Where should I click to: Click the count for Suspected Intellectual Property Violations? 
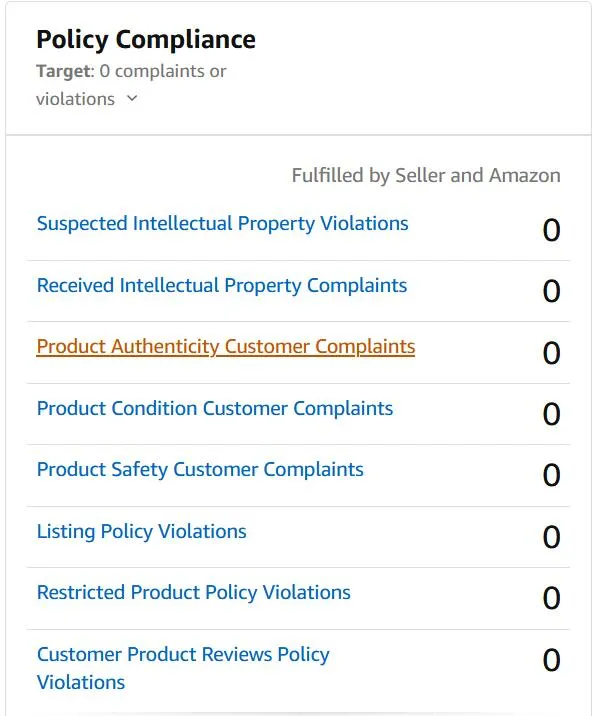click(551, 230)
